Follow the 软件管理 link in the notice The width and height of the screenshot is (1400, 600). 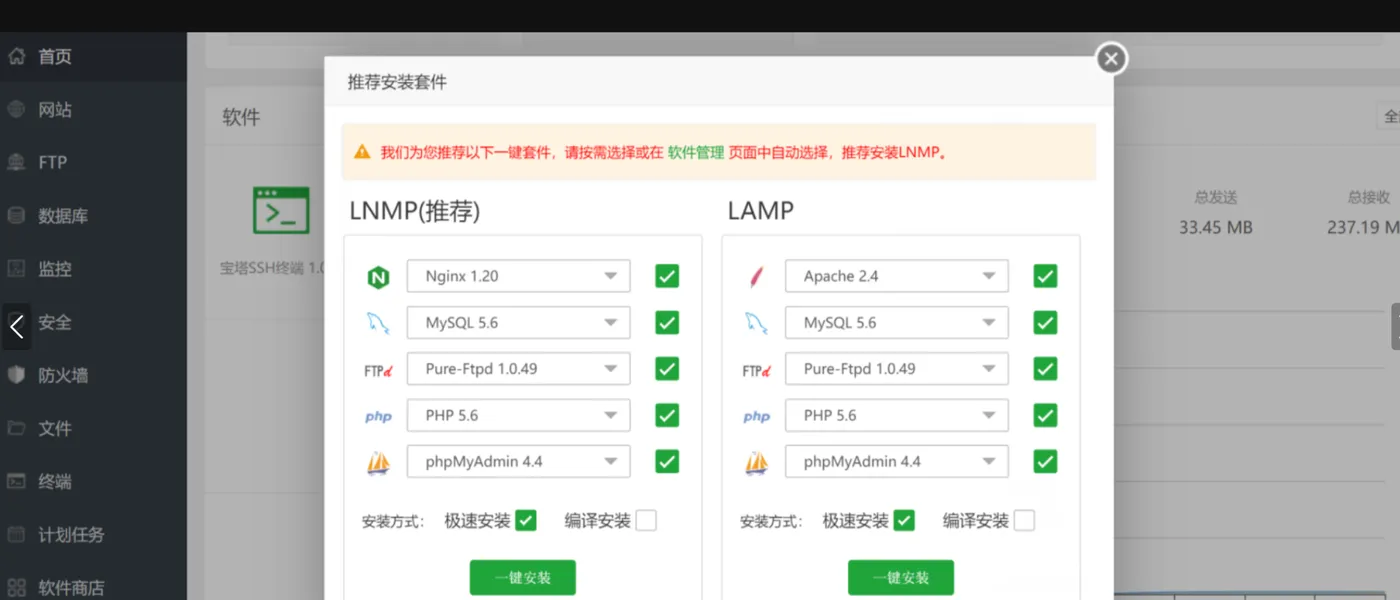pyautogui.click(x=696, y=153)
